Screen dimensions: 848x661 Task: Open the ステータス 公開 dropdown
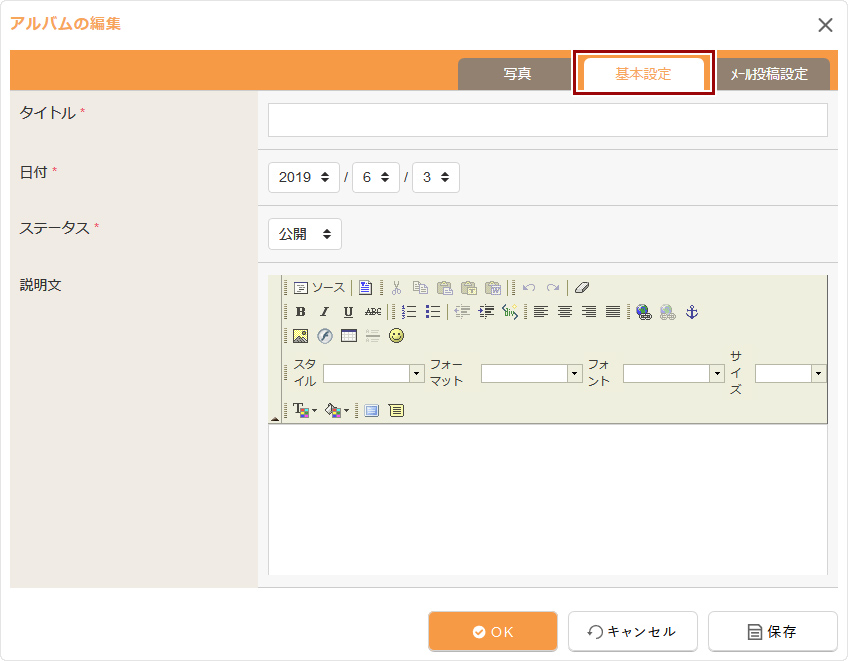coord(305,234)
